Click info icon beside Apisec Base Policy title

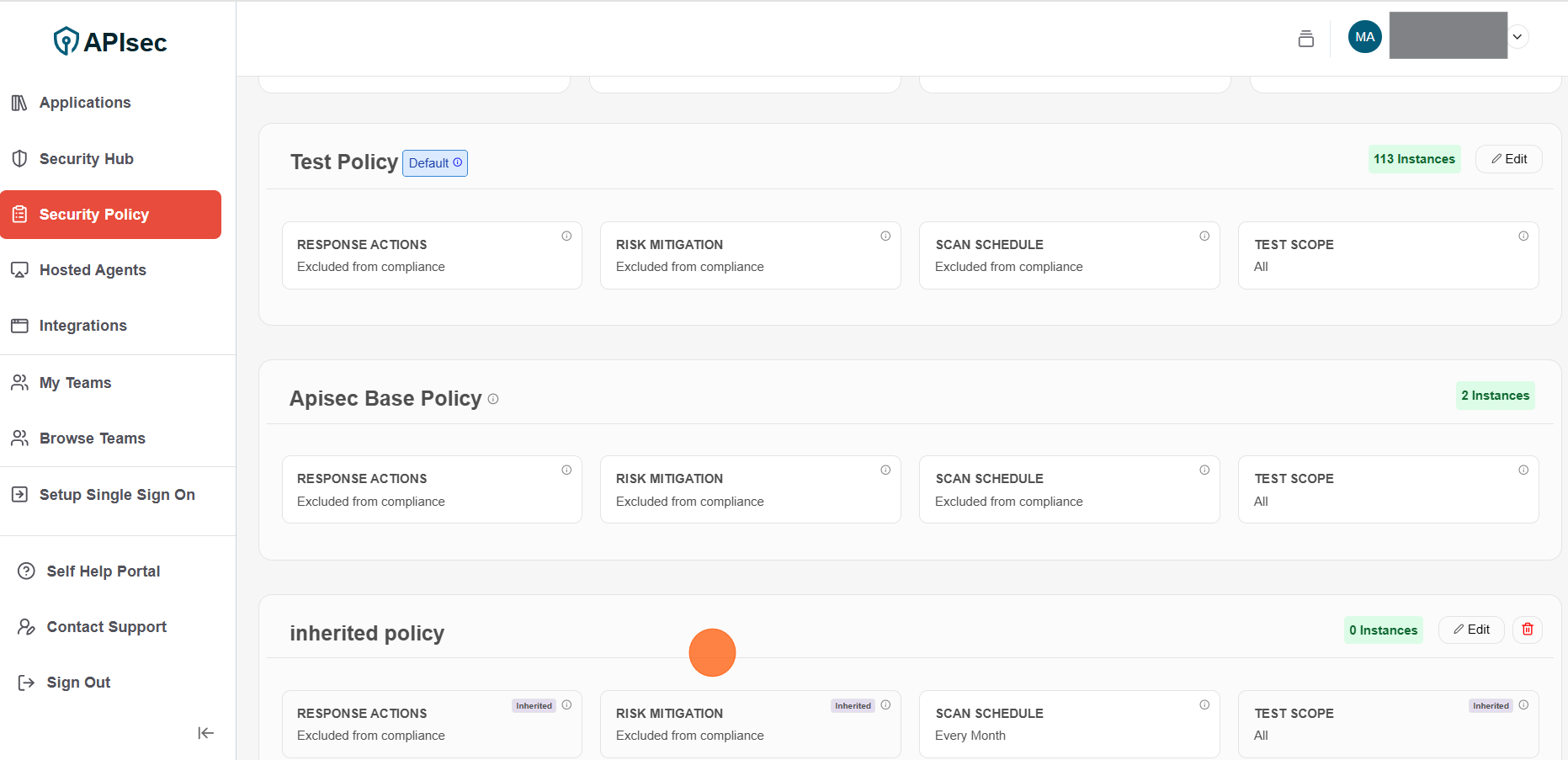[493, 399]
